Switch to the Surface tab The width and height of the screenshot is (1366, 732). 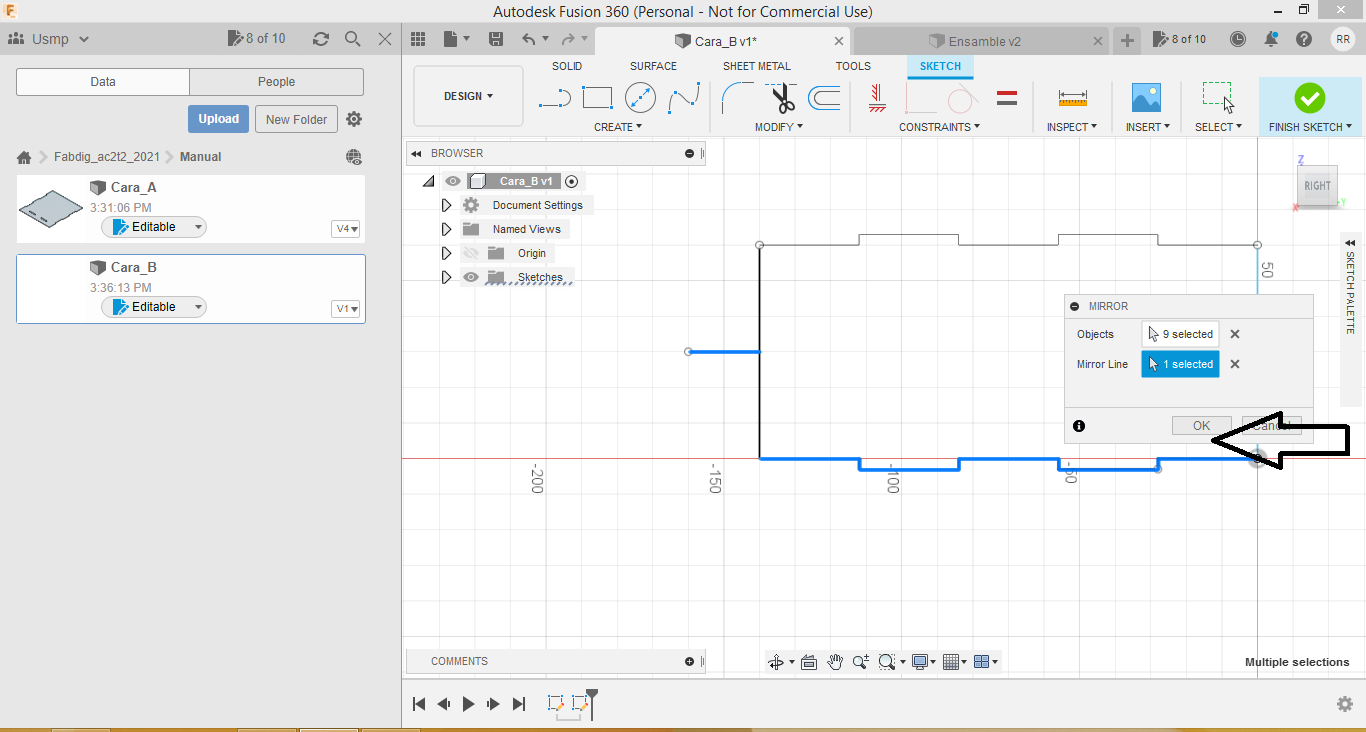pyautogui.click(x=653, y=66)
